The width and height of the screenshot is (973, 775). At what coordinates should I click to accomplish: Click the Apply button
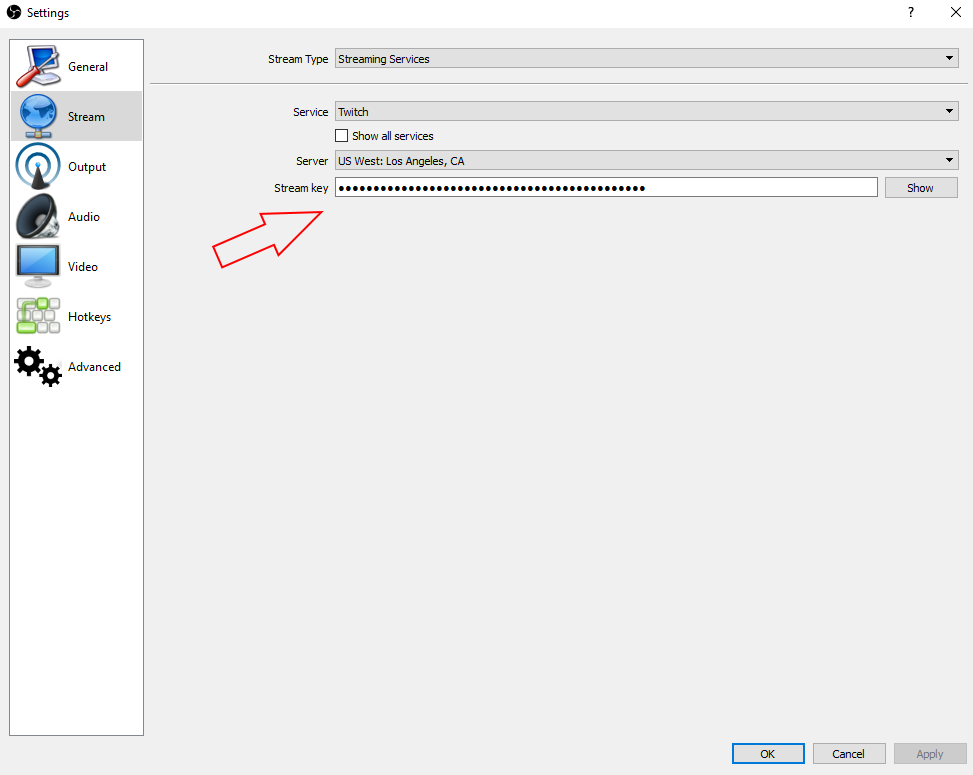pyautogui.click(x=930, y=754)
